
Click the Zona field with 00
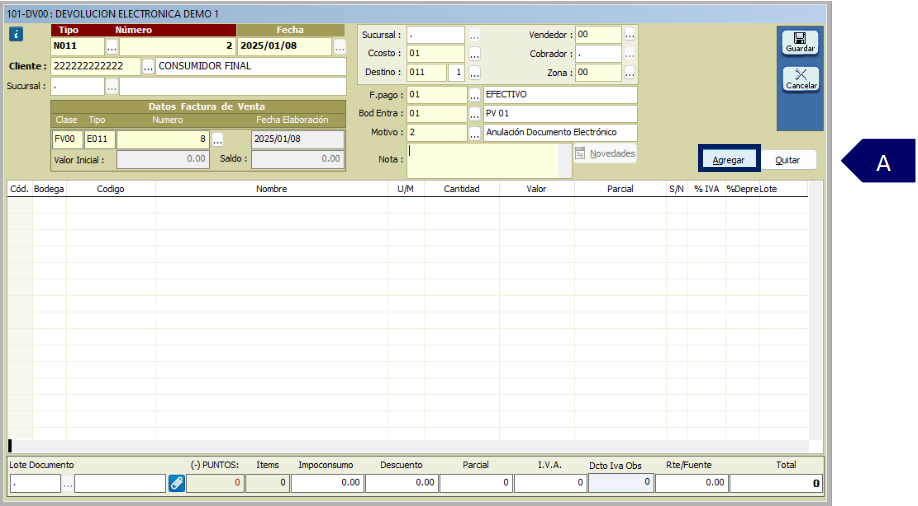(x=598, y=73)
